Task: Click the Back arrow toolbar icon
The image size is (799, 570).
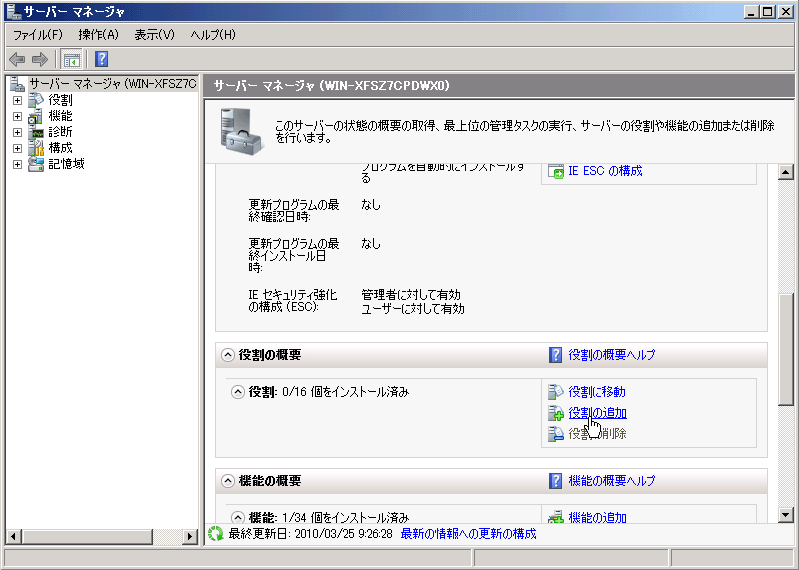Action: pyautogui.click(x=17, y=59)
